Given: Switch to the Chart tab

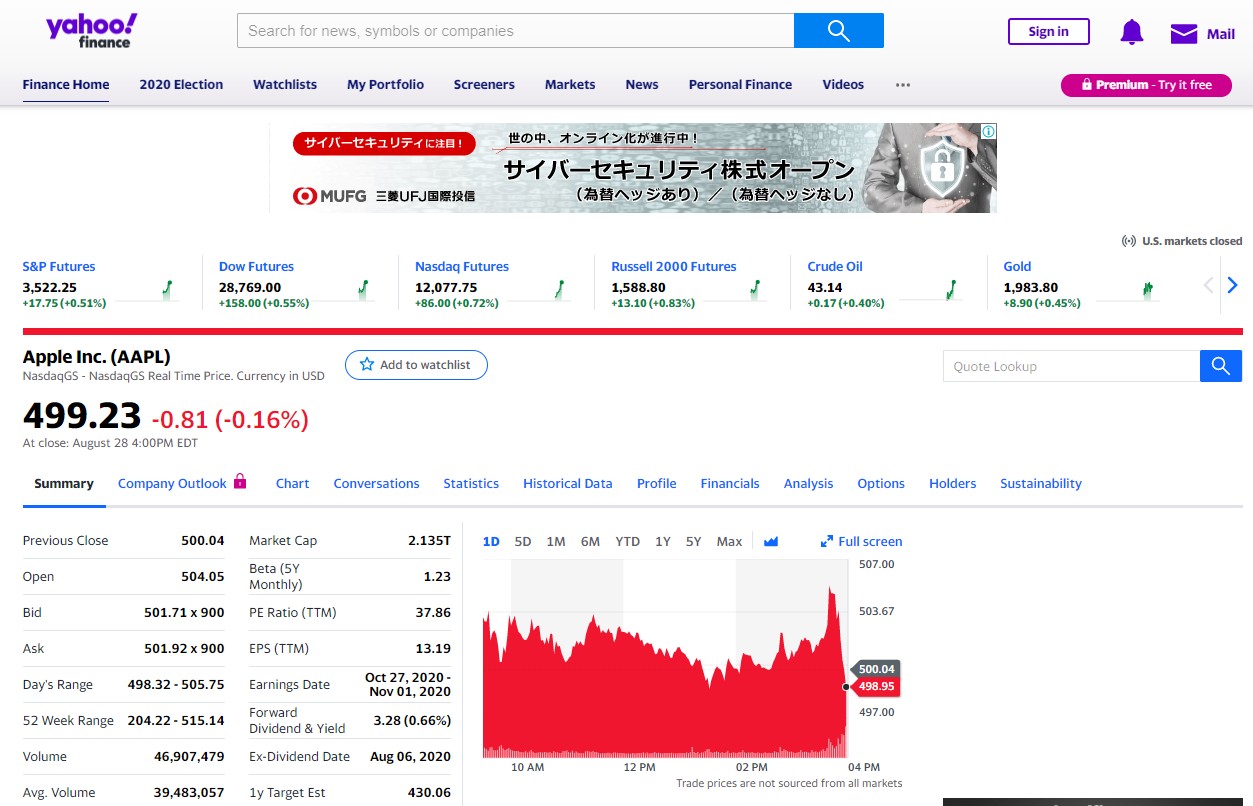Looking at the screenshot, I should coord(293,484).
